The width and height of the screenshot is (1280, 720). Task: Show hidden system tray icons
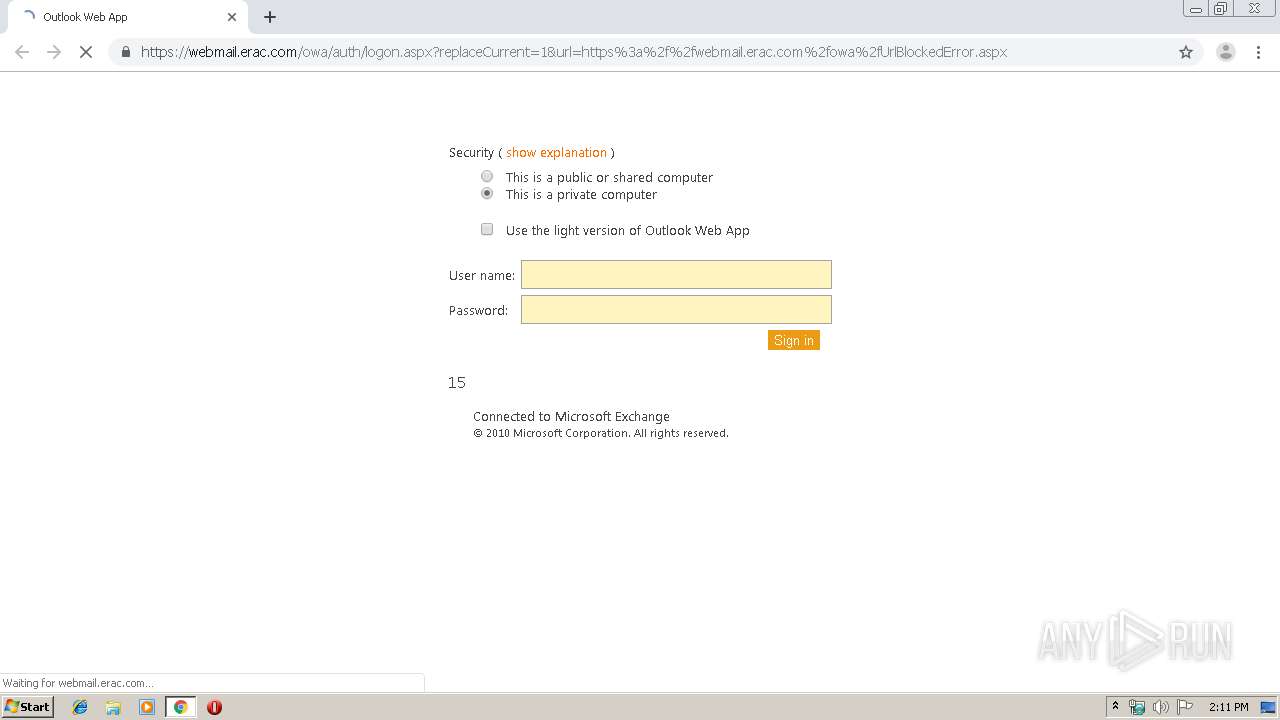coord(1115,707)
